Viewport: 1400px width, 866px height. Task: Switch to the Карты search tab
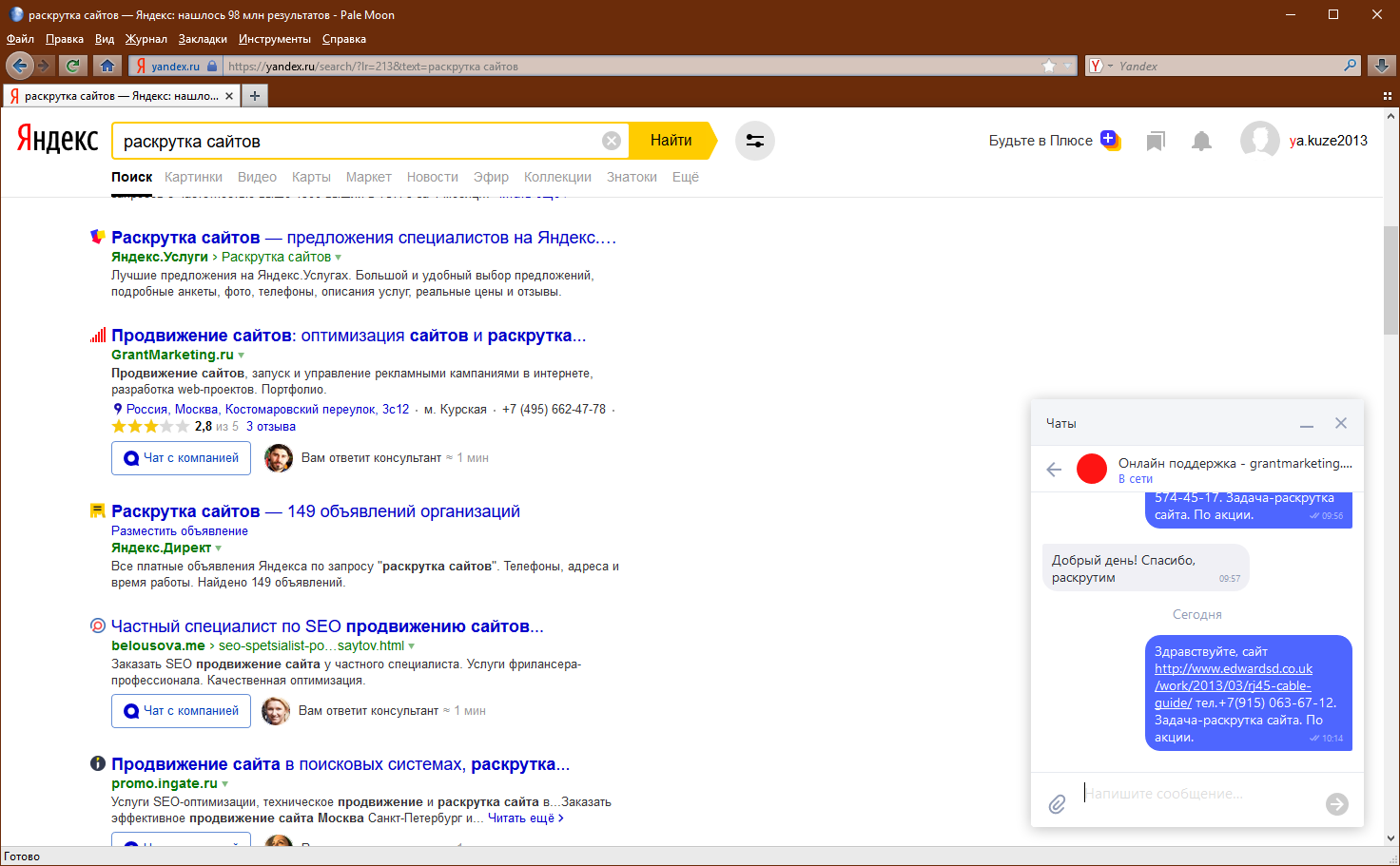pos(311,177)
